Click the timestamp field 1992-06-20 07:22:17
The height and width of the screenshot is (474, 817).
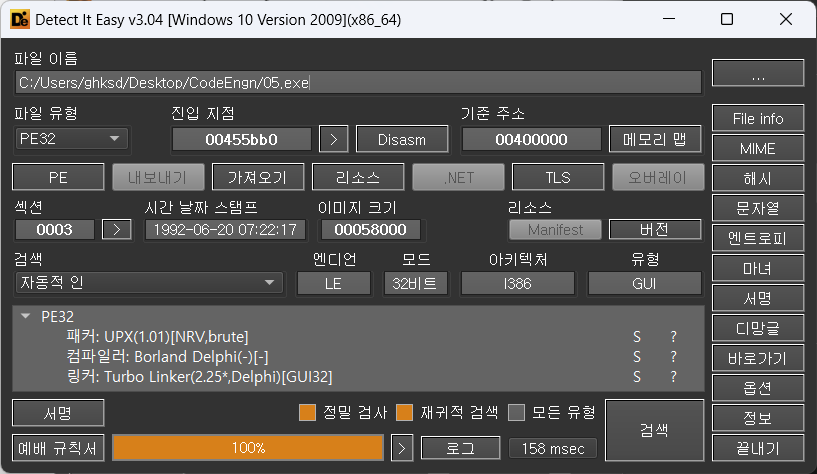pyautogui.click(x=225, y=230)
